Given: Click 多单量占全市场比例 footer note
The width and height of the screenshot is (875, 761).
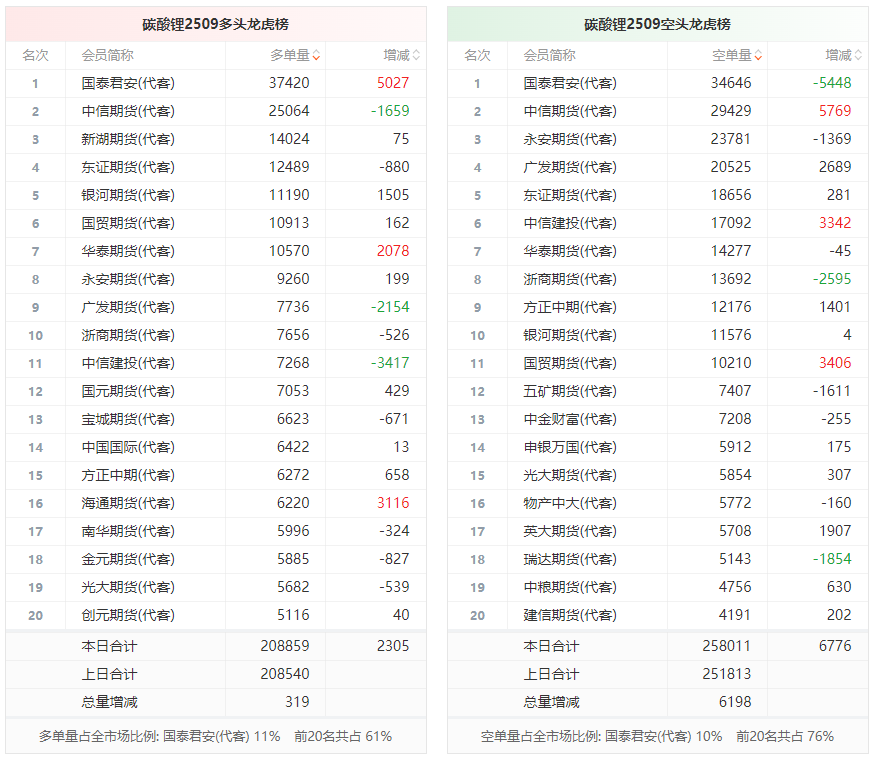Looking at the screenshot, I should (x=215, y=736).
